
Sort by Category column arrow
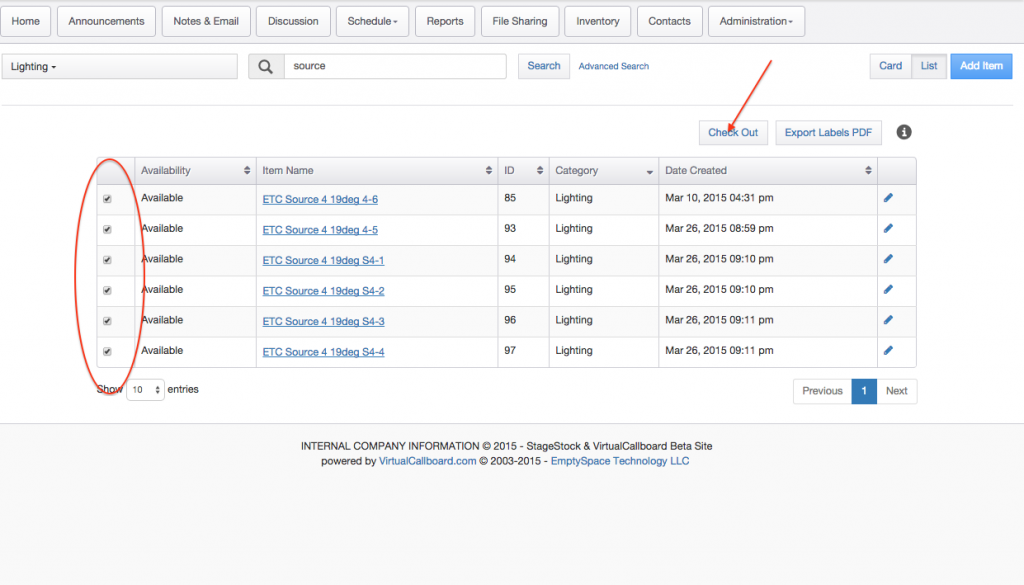point(649,172)
